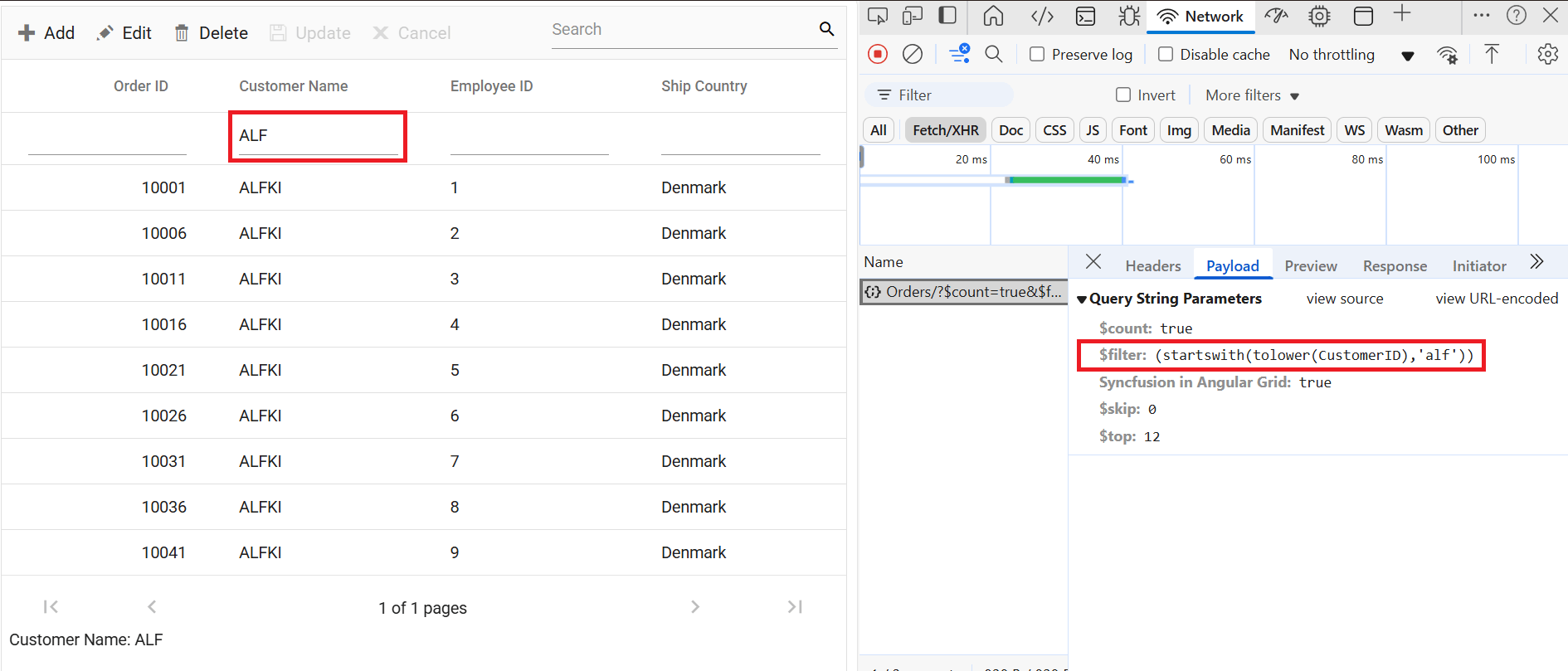Click the Add button in grid toolbar
The image size is (1568, 671).
(x=46, y=33)
